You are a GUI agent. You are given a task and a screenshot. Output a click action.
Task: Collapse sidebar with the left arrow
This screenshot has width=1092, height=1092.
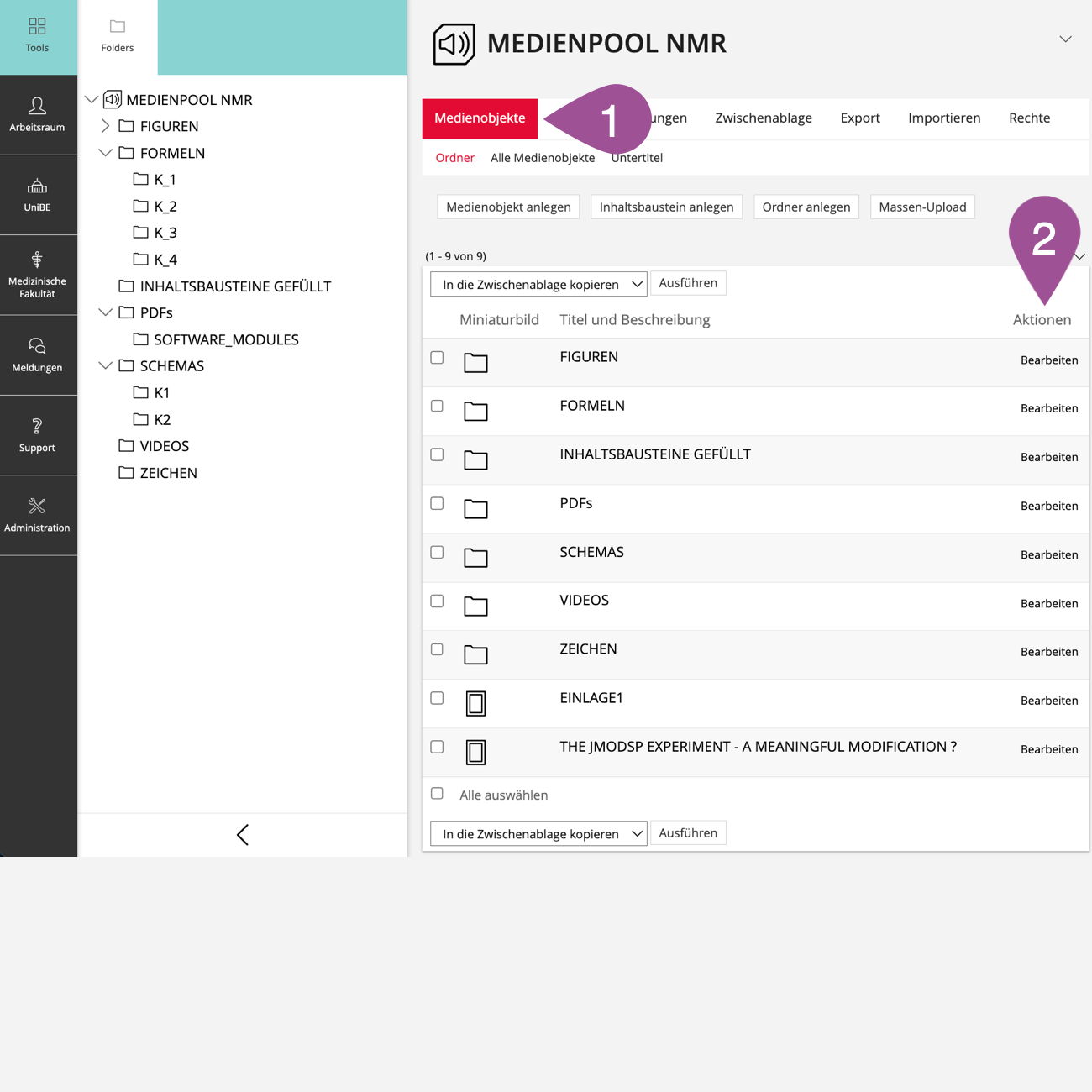(243, 835)
